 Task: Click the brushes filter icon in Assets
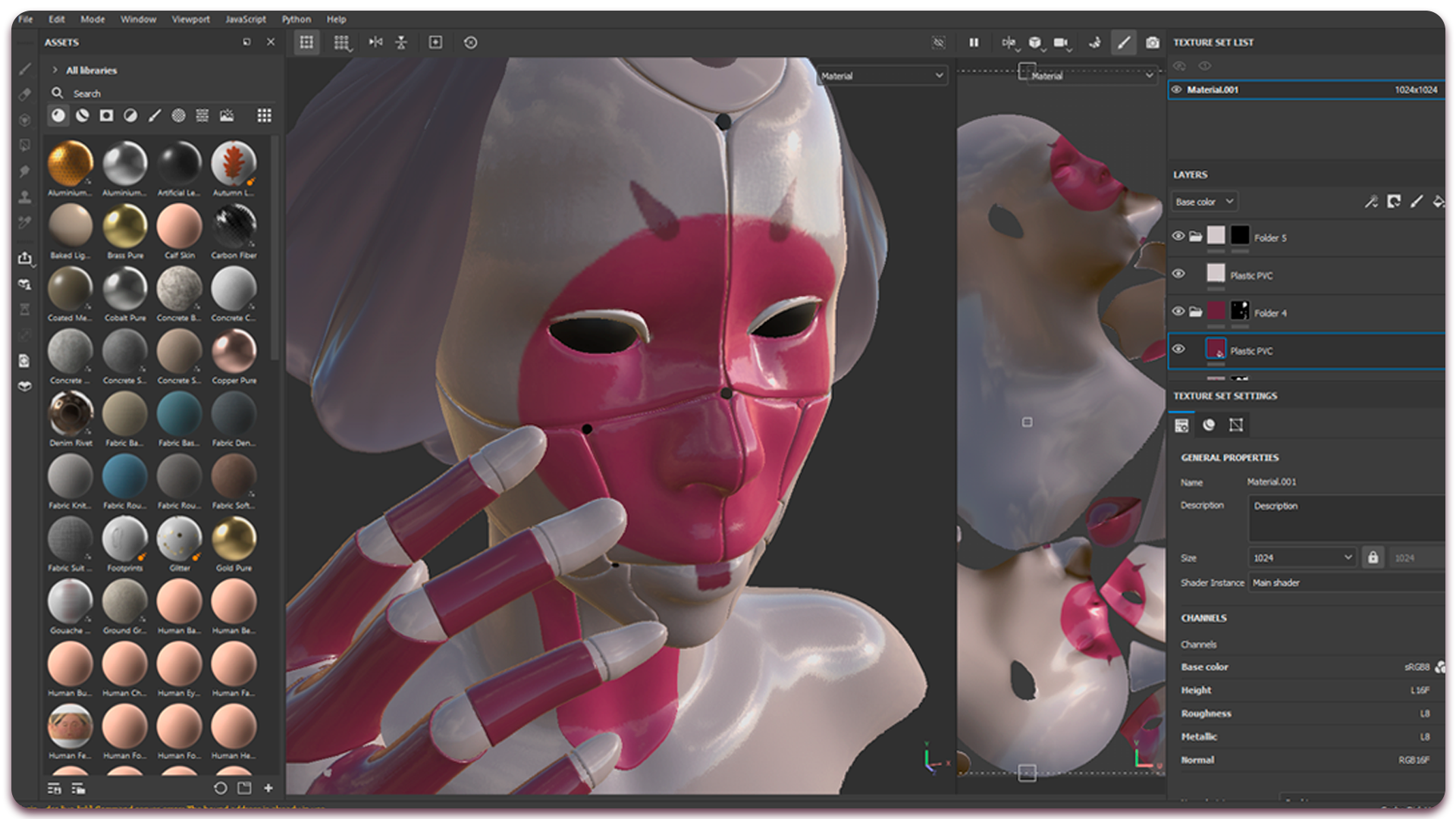155,115
